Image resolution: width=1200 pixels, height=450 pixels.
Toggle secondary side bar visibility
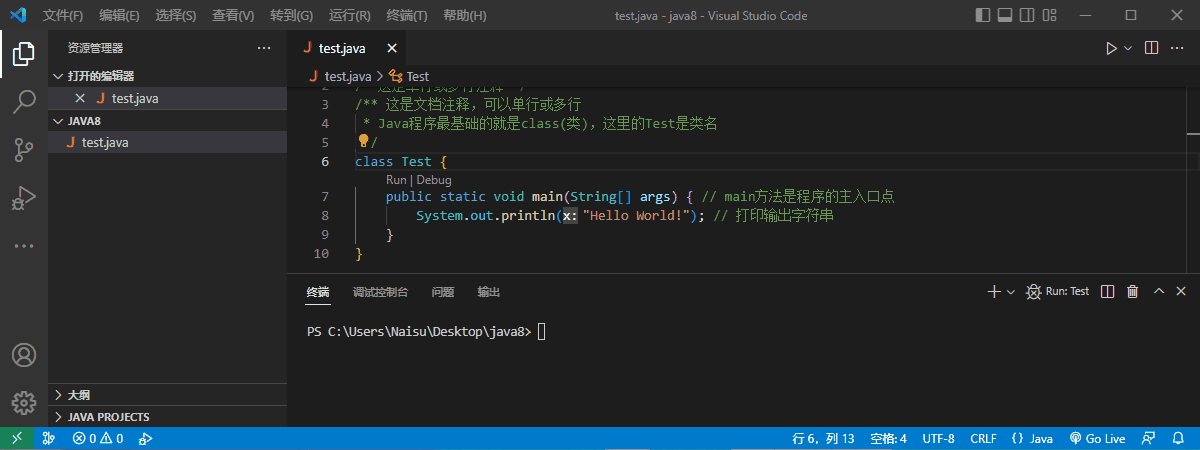click(x=1026, y=15)
